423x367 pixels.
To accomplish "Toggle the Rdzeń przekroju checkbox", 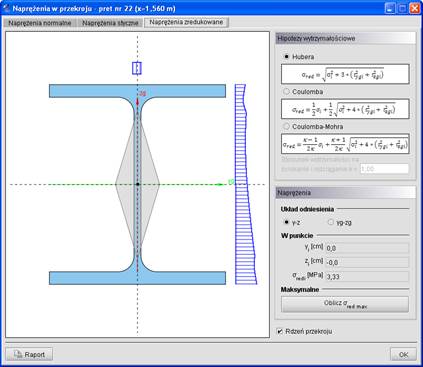I will 280,331.
